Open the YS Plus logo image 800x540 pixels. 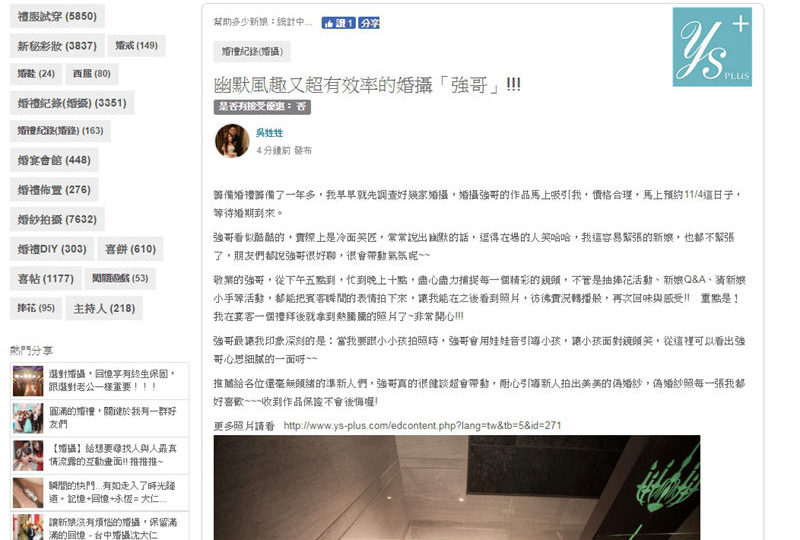pyautogui.click(x=712, y=47)
